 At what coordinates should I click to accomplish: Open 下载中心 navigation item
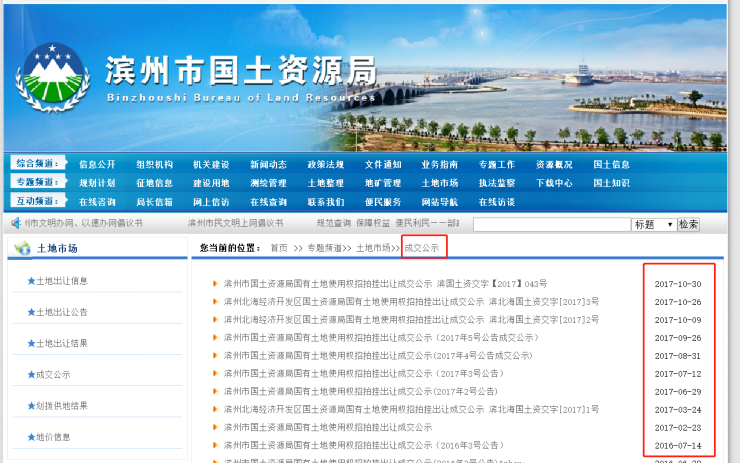point(554,183)
